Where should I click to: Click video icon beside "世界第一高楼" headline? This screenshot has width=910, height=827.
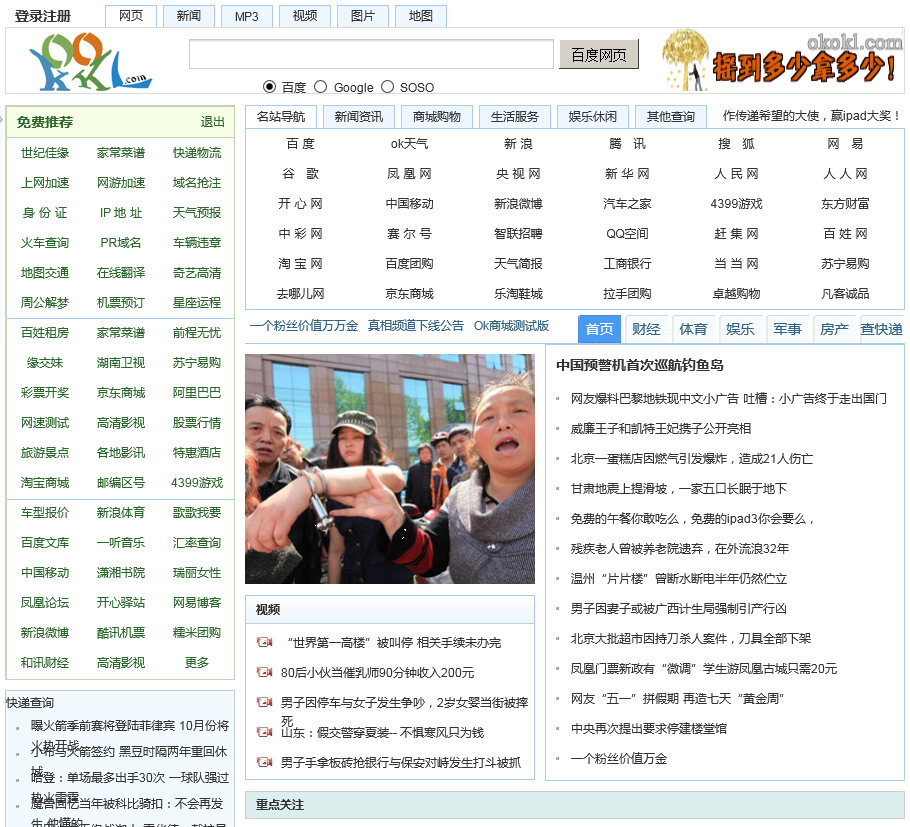(x=264, y=642)
